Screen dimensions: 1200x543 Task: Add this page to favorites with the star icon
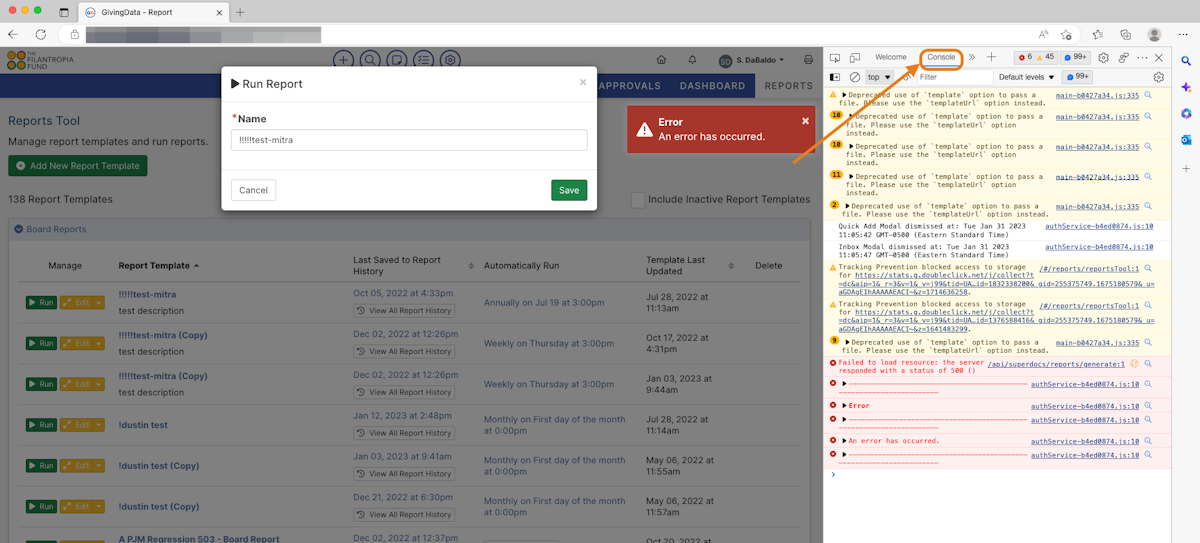tap(1067, 34)
